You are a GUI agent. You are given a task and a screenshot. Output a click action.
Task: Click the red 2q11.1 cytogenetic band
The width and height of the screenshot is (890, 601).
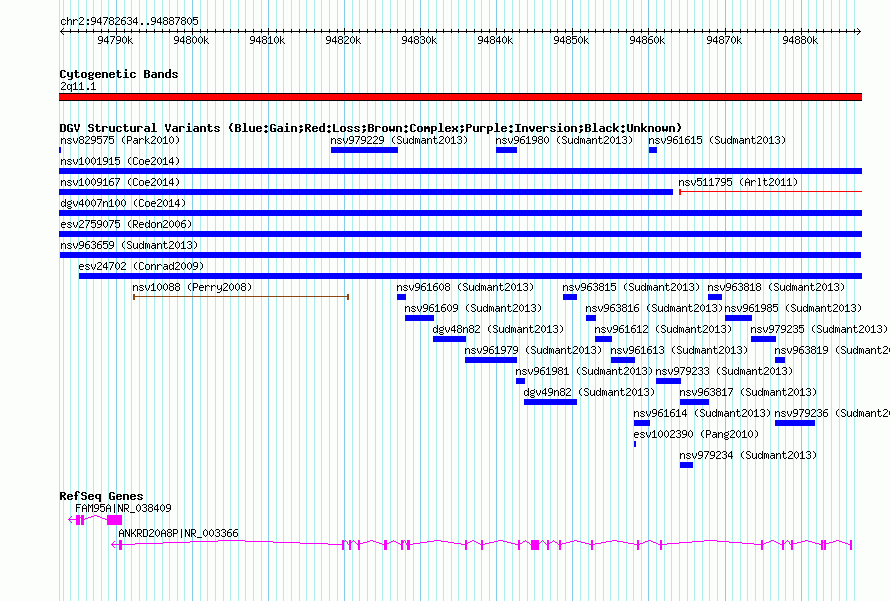coord(460,97)
